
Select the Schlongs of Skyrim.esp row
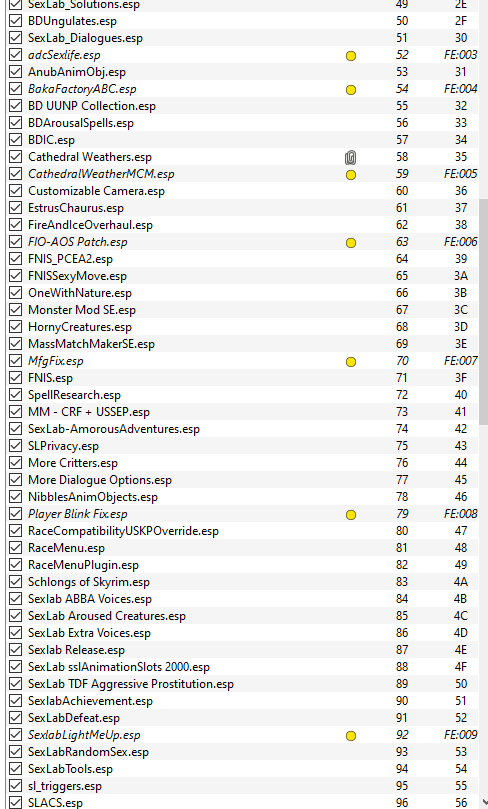(x=242, y=582)
